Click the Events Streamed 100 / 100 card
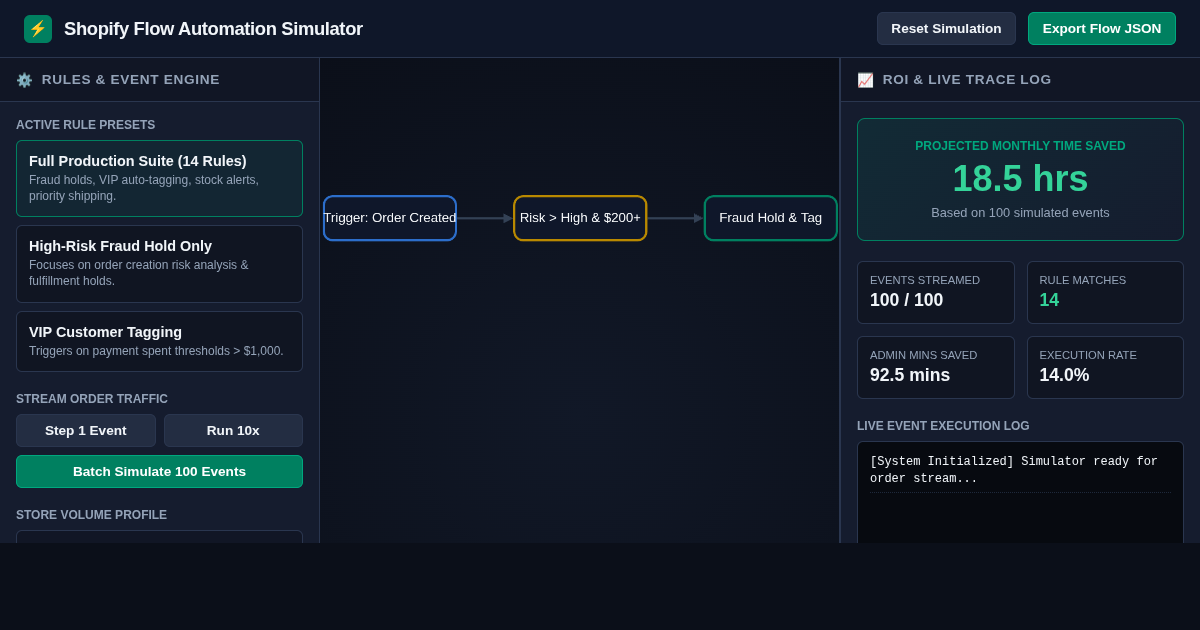 [x=936, y=293]
